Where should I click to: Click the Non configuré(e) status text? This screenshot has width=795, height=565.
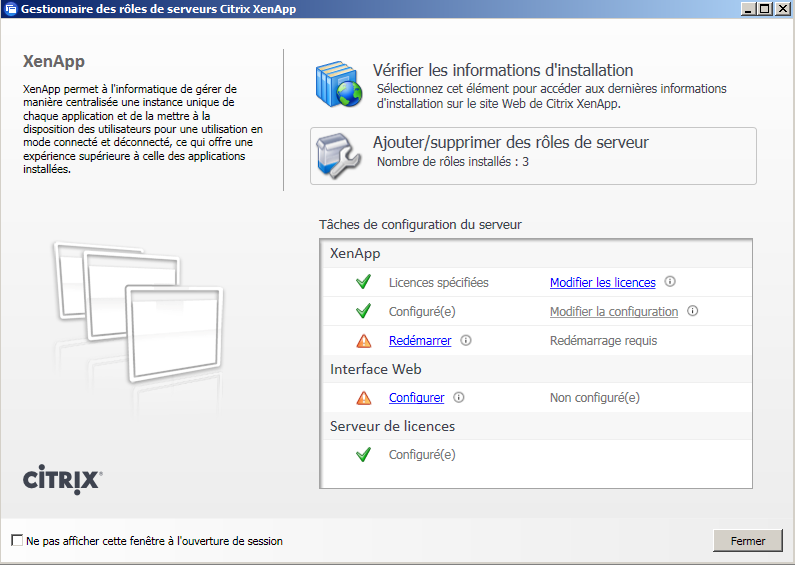click(x=595, y=397)
